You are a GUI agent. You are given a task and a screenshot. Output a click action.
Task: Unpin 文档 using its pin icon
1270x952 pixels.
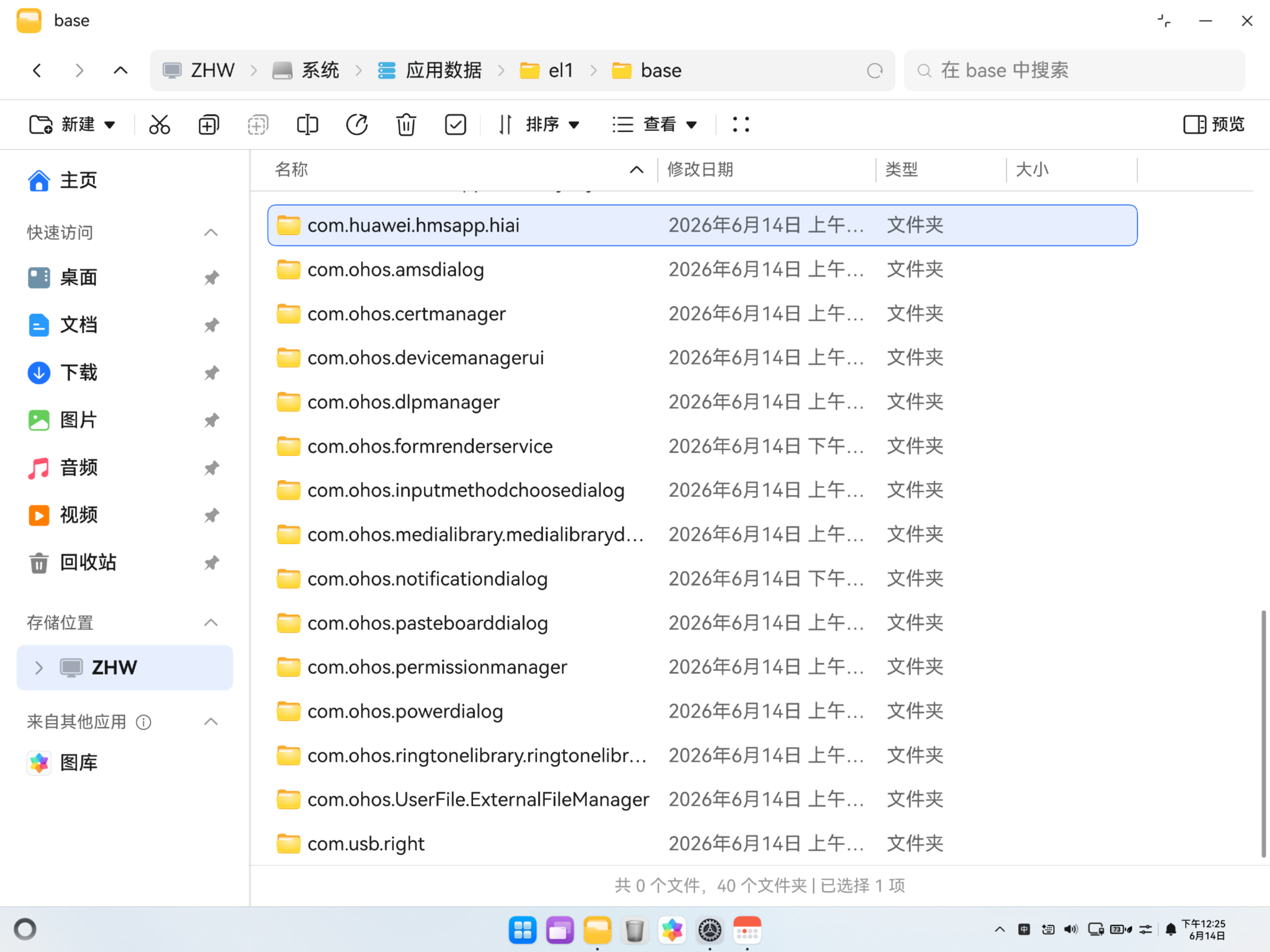tap(211, 325)
